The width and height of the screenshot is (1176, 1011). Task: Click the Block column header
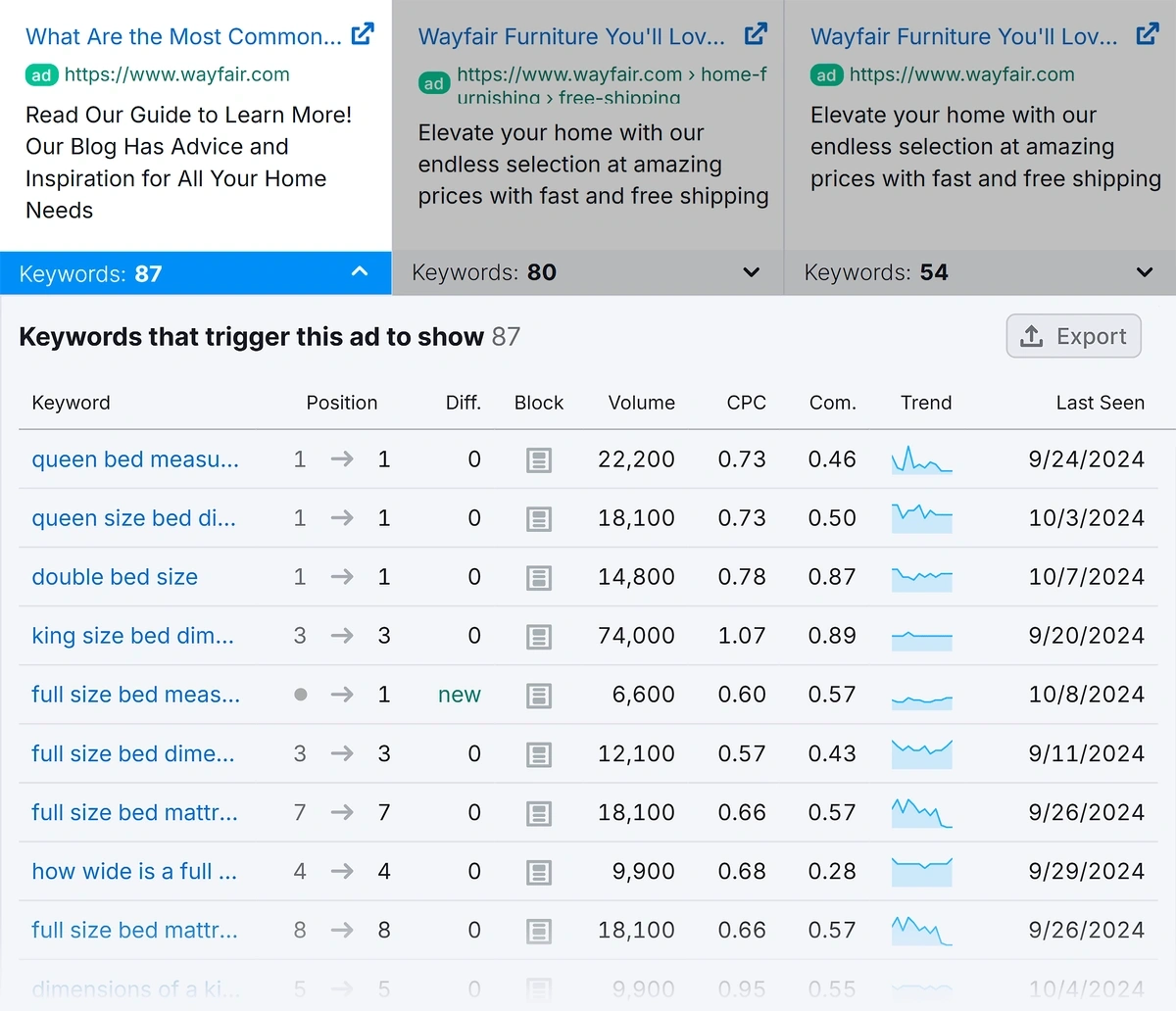(539, 403)
